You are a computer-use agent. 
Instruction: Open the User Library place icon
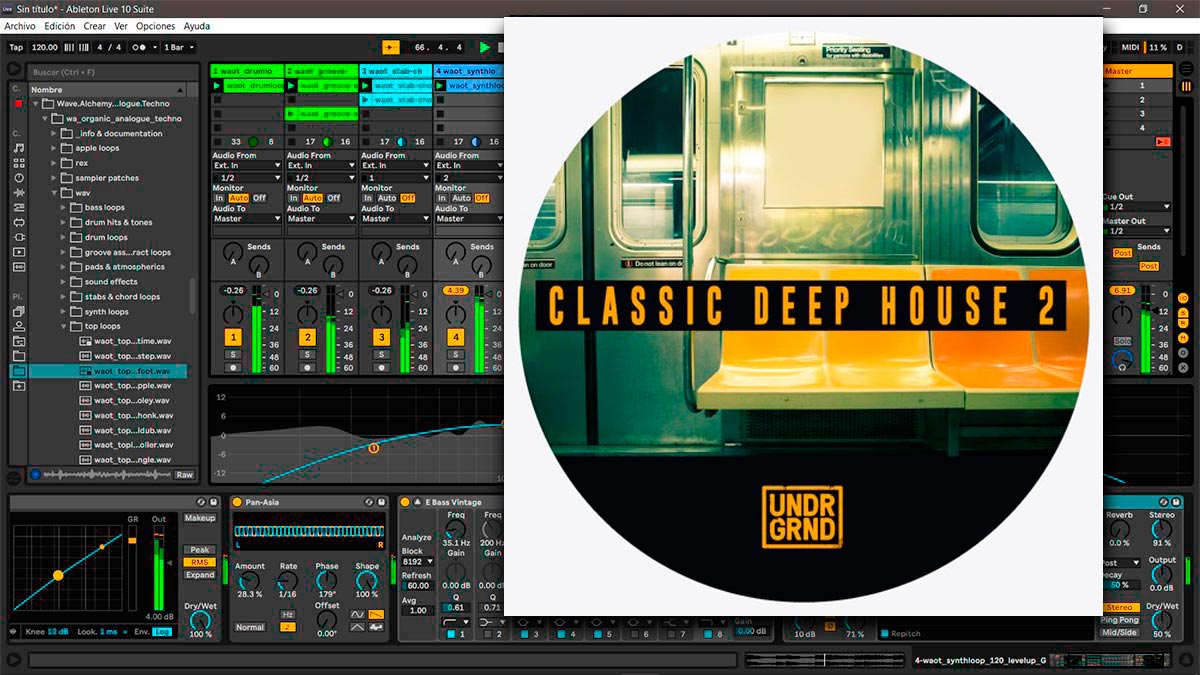[x=18, y=326]
